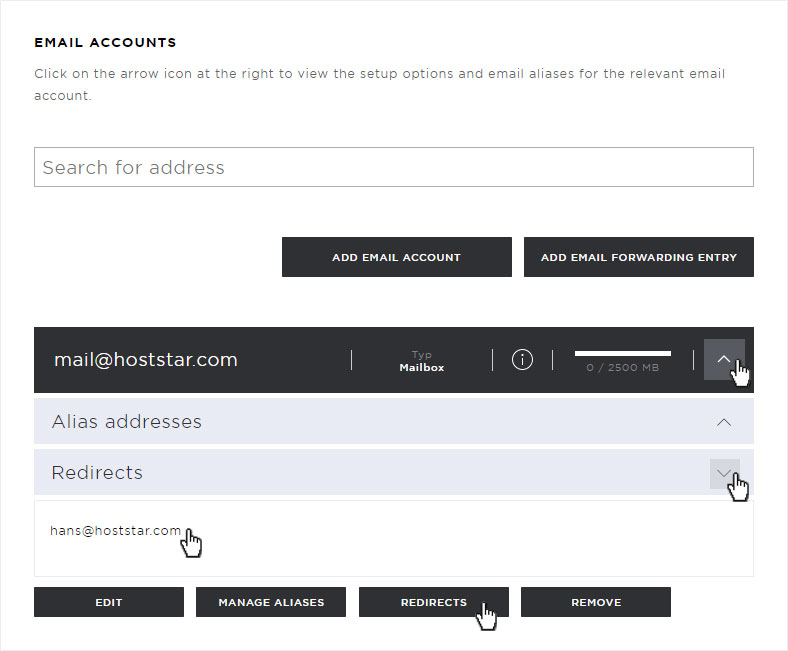Click the Search for address field
The image size is (788, 651).
393,167
